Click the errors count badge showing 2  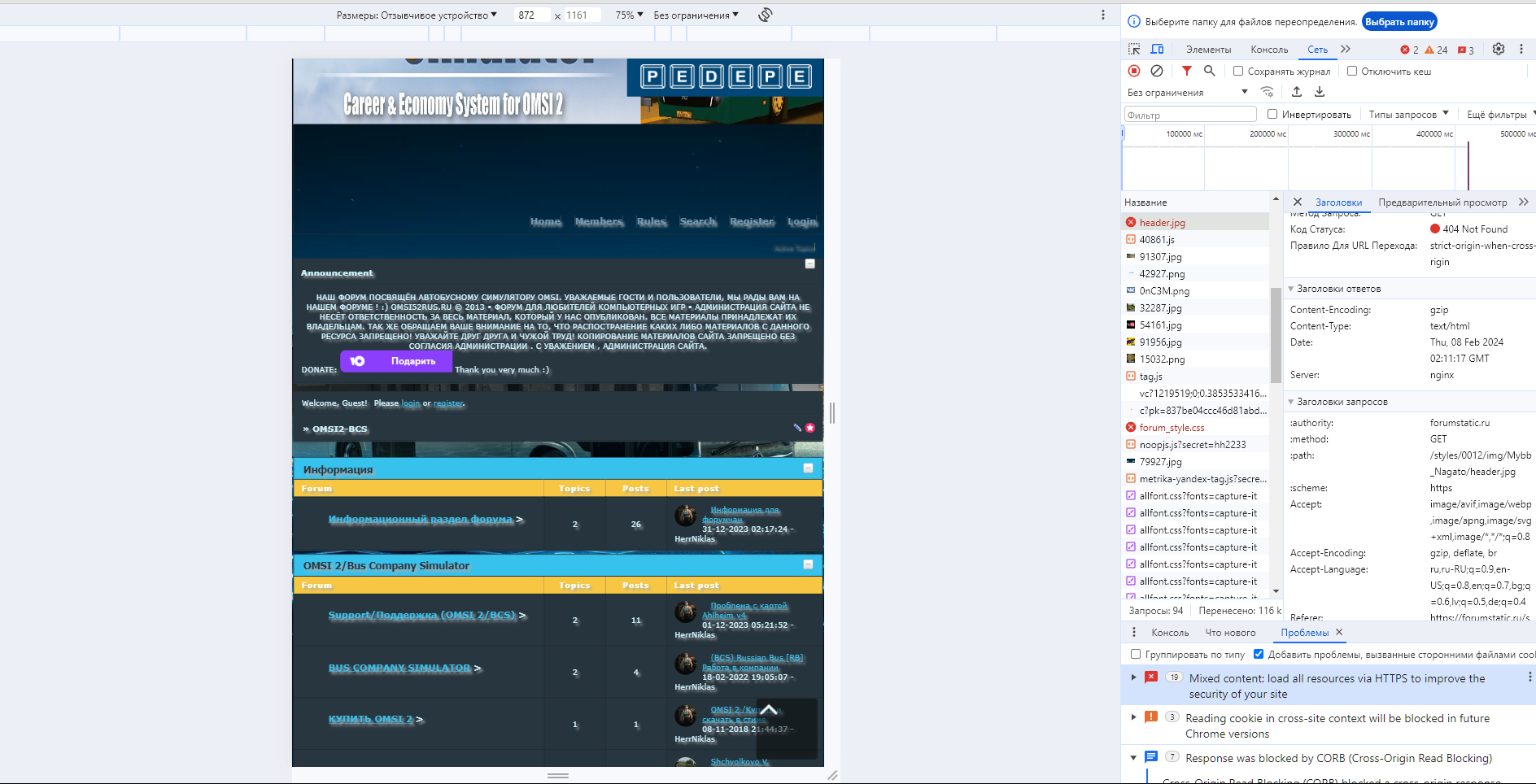point(1409,50)
